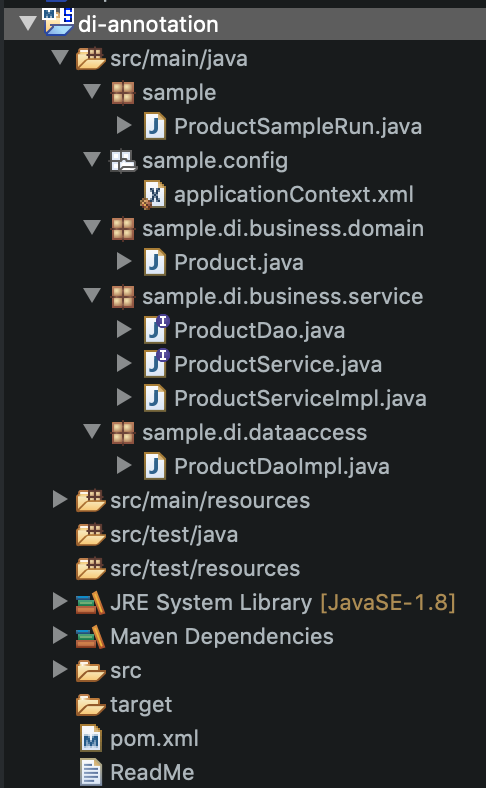
Task: Select the sample.di.business.service label
Action: (282, 297)
